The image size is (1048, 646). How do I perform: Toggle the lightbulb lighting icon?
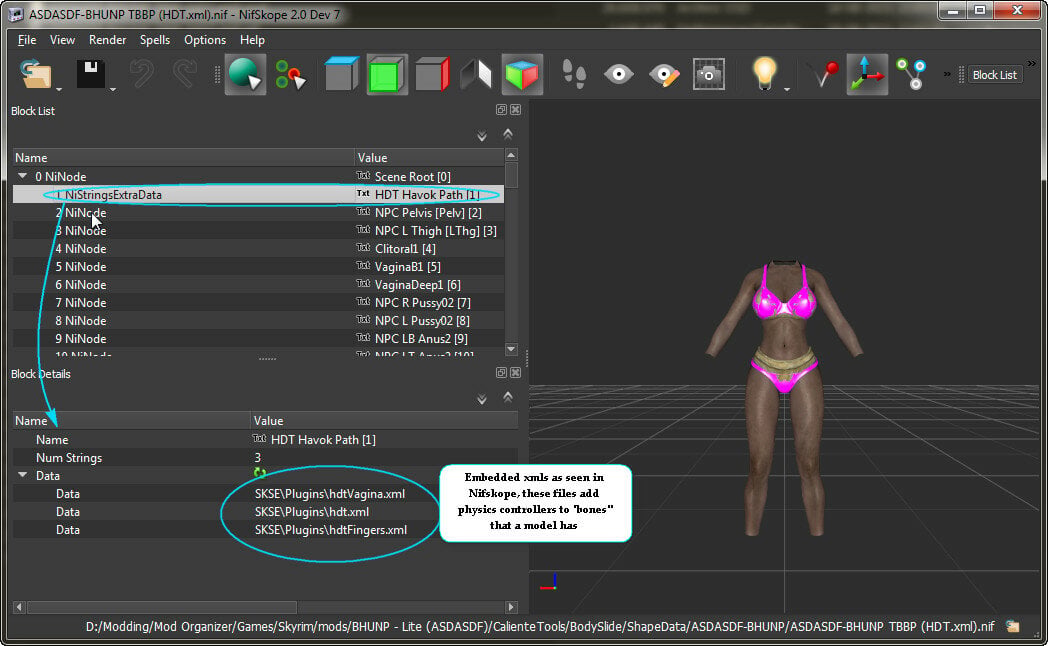765,73
